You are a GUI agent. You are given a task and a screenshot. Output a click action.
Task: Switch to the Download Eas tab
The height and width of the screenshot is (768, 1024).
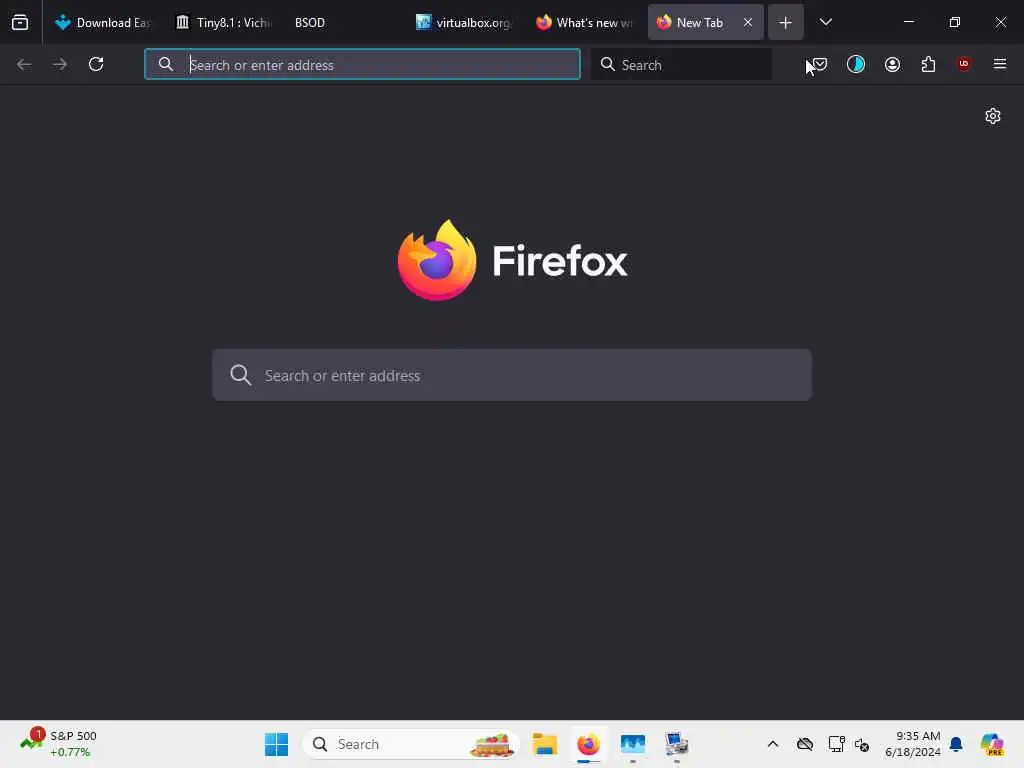coord(103,22)
